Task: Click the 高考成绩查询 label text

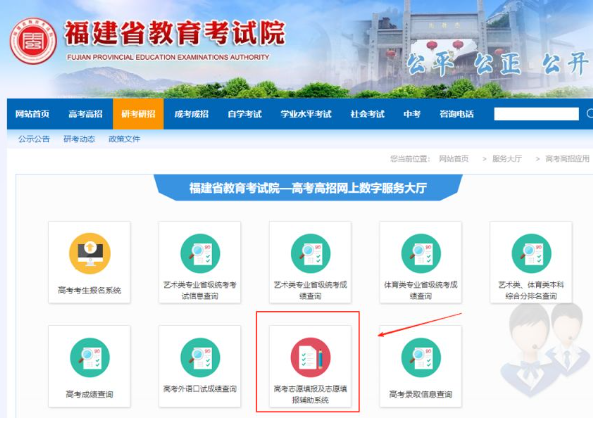Action: point(90,394)
